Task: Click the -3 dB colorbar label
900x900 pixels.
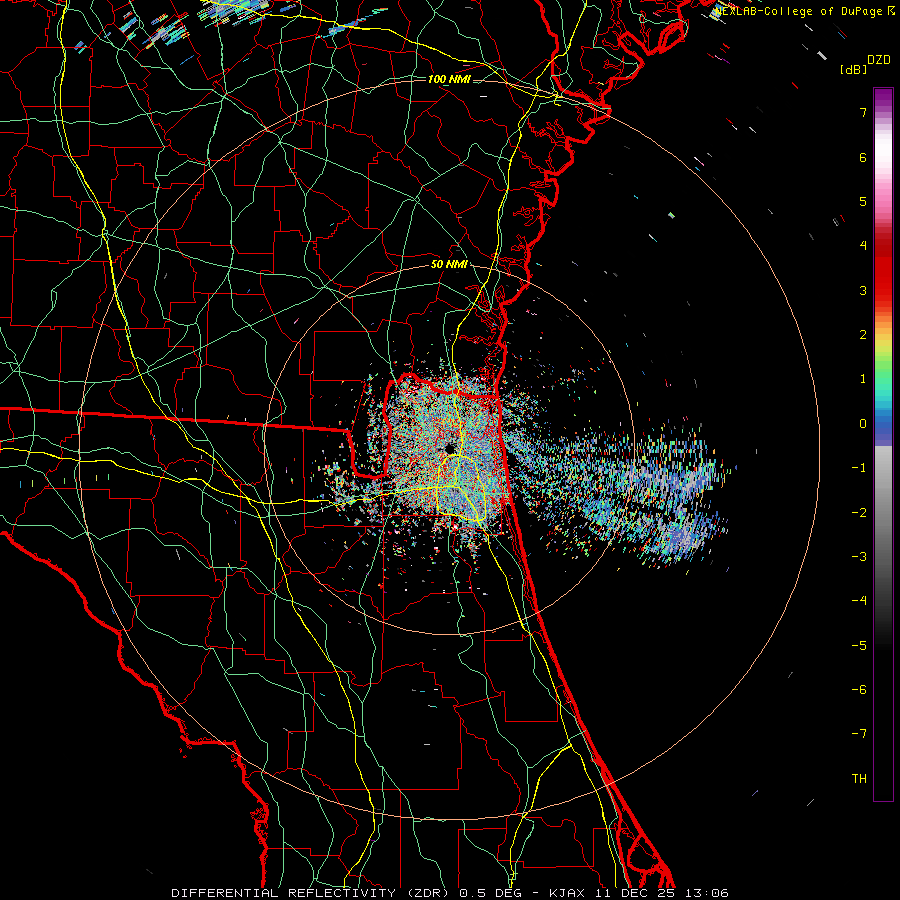Action: point(859,556)
